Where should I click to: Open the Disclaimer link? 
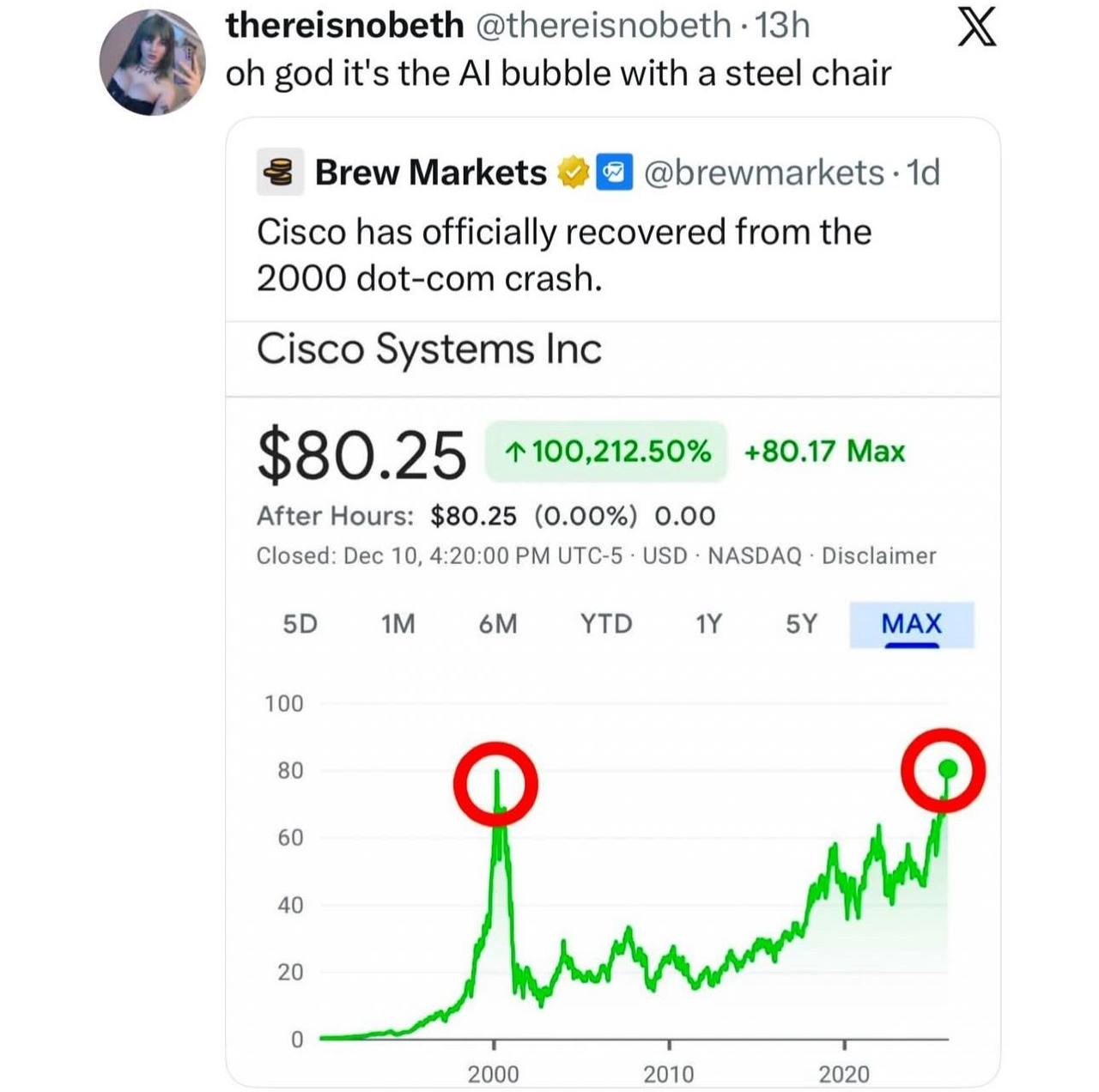[x=878, y=556]
